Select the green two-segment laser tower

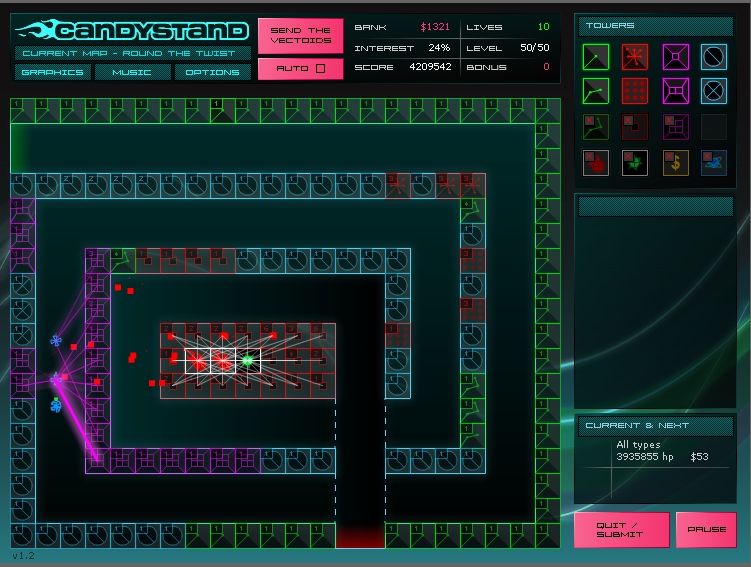[x=596, y=91]
